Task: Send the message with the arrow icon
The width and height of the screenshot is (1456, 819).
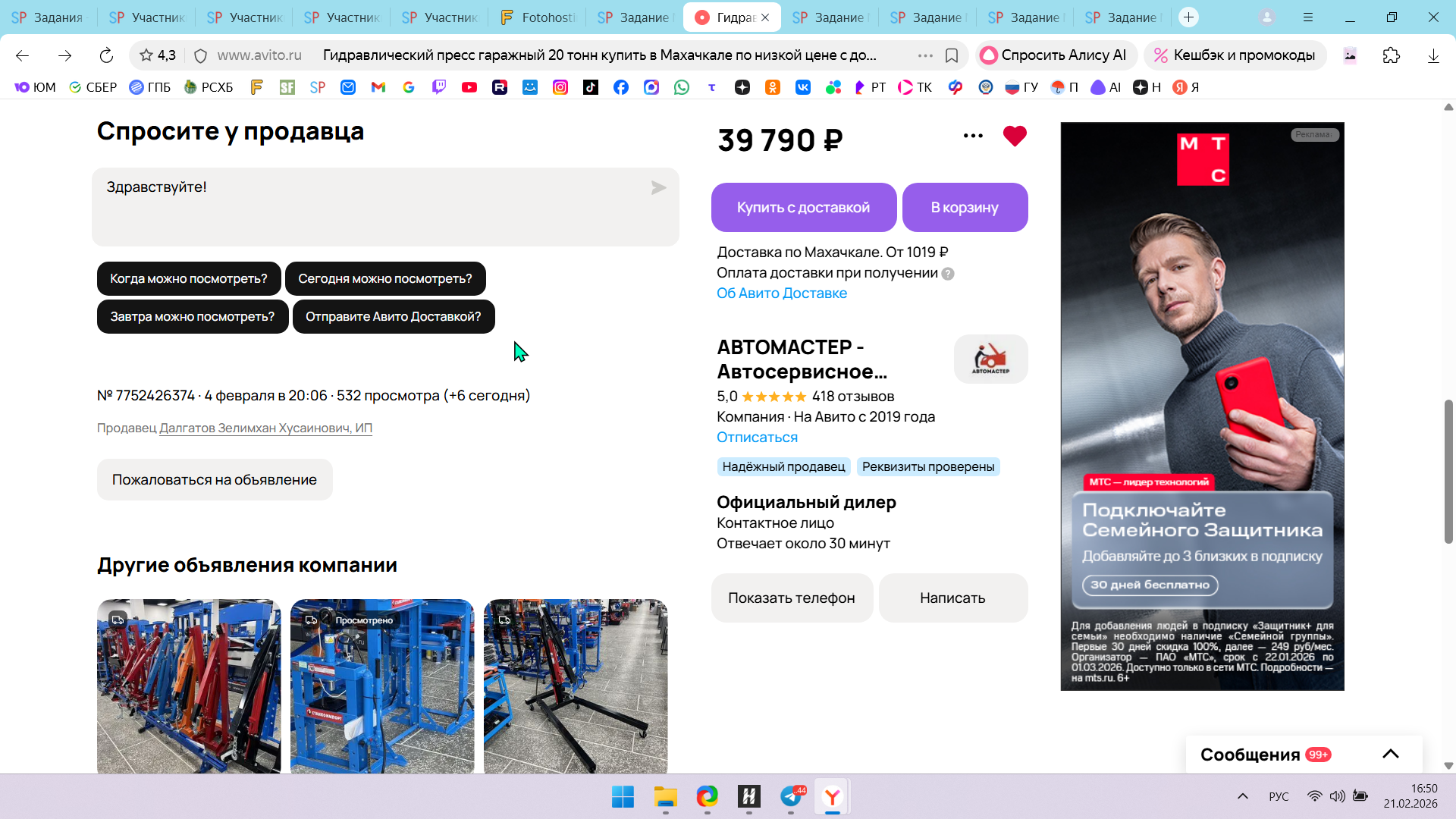Action: 658,188
